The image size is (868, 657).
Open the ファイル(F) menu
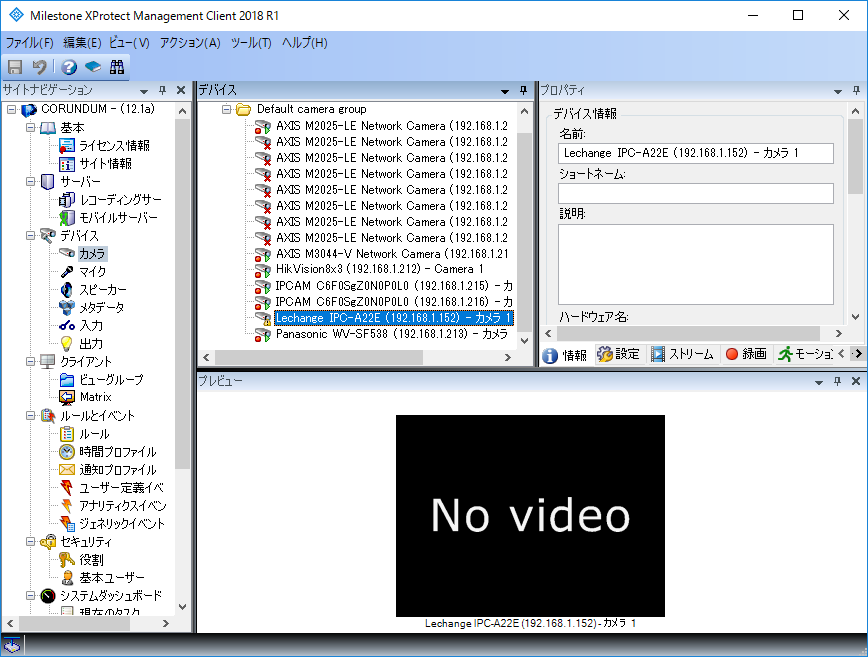point(30,43)
